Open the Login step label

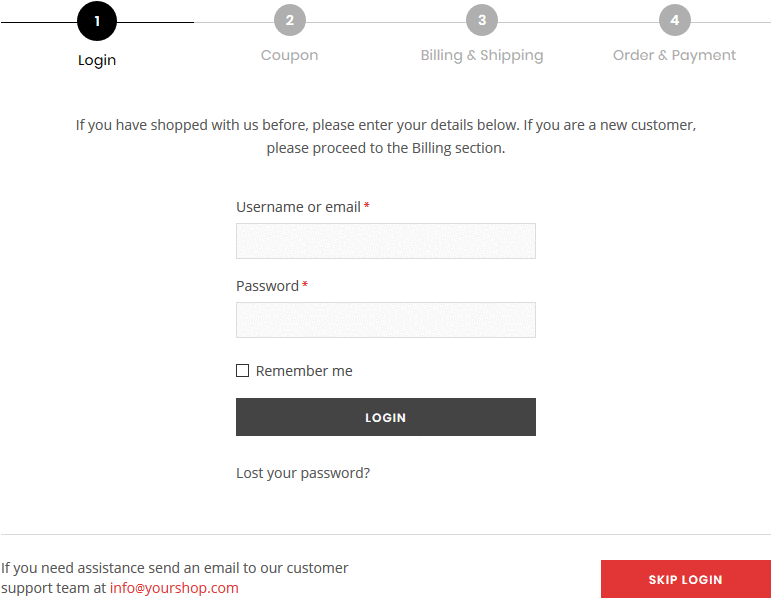(97, 60)
